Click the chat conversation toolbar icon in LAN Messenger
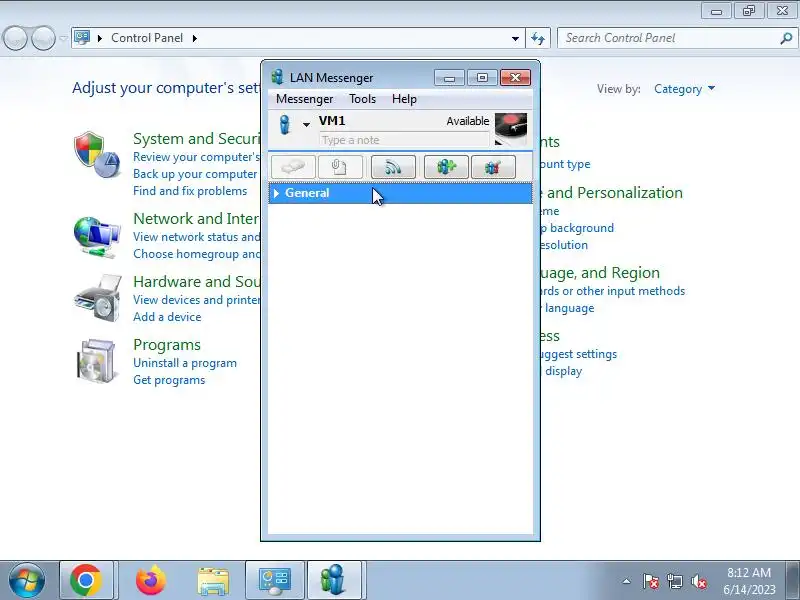800x600 pixels. point(293,167)
